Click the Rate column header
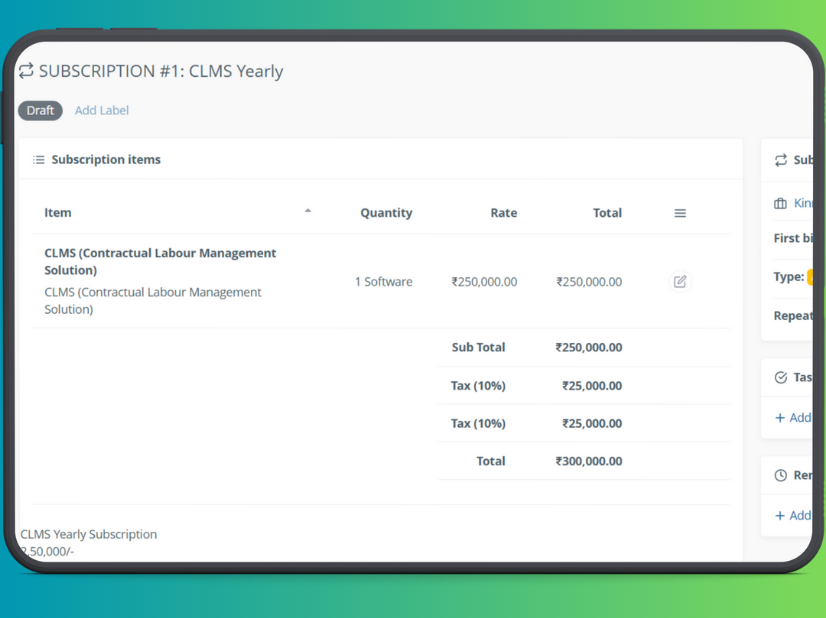The height and width of the screenshot is (618, 826). 503,213
